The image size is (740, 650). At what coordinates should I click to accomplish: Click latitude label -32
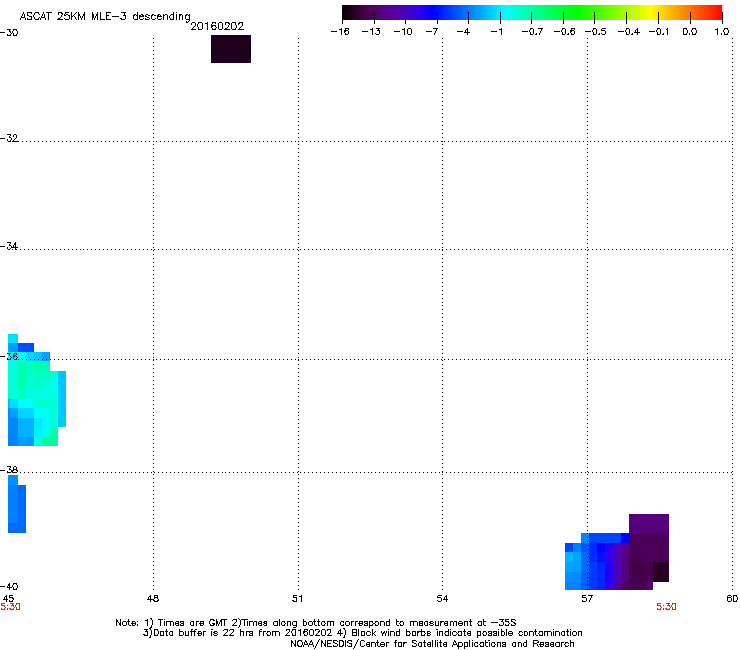9,138
